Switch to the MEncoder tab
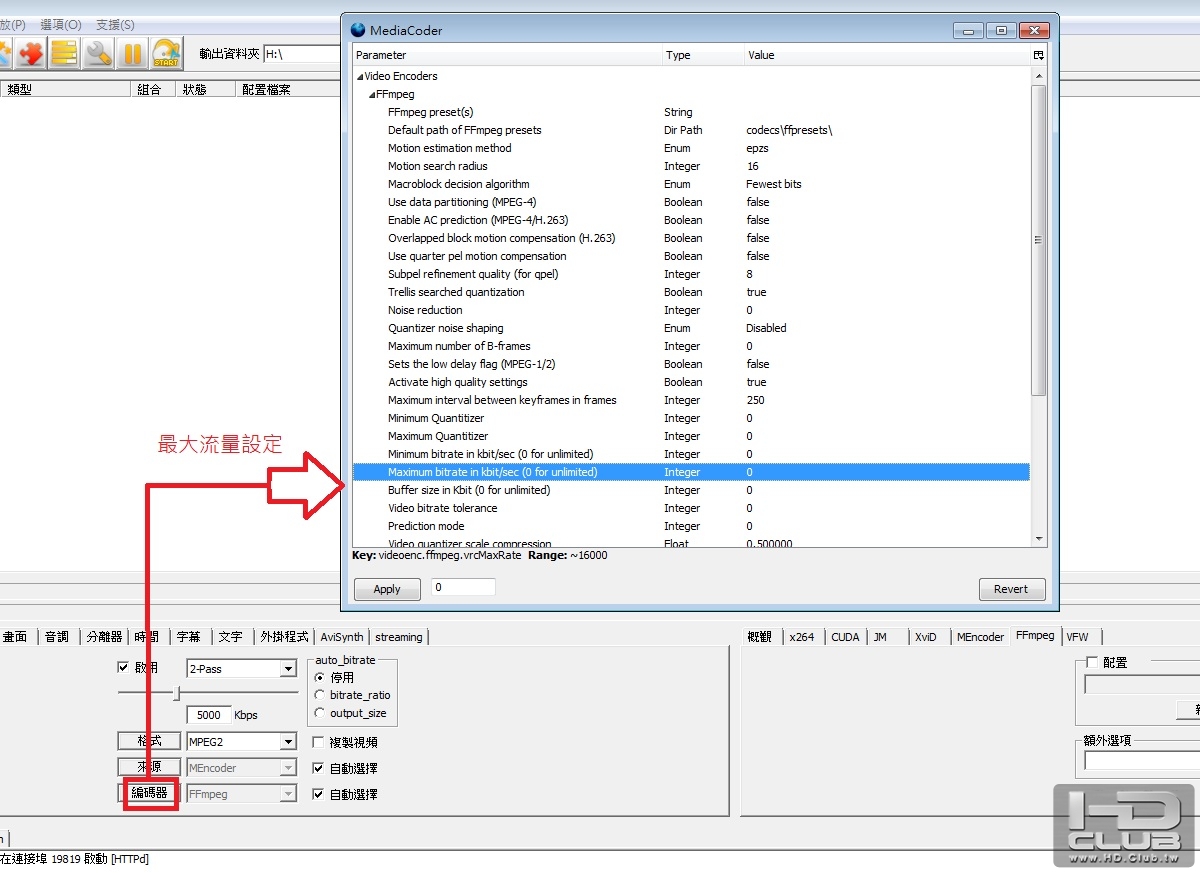Viewport: 1200px width, 873px height. pos(980,637)
